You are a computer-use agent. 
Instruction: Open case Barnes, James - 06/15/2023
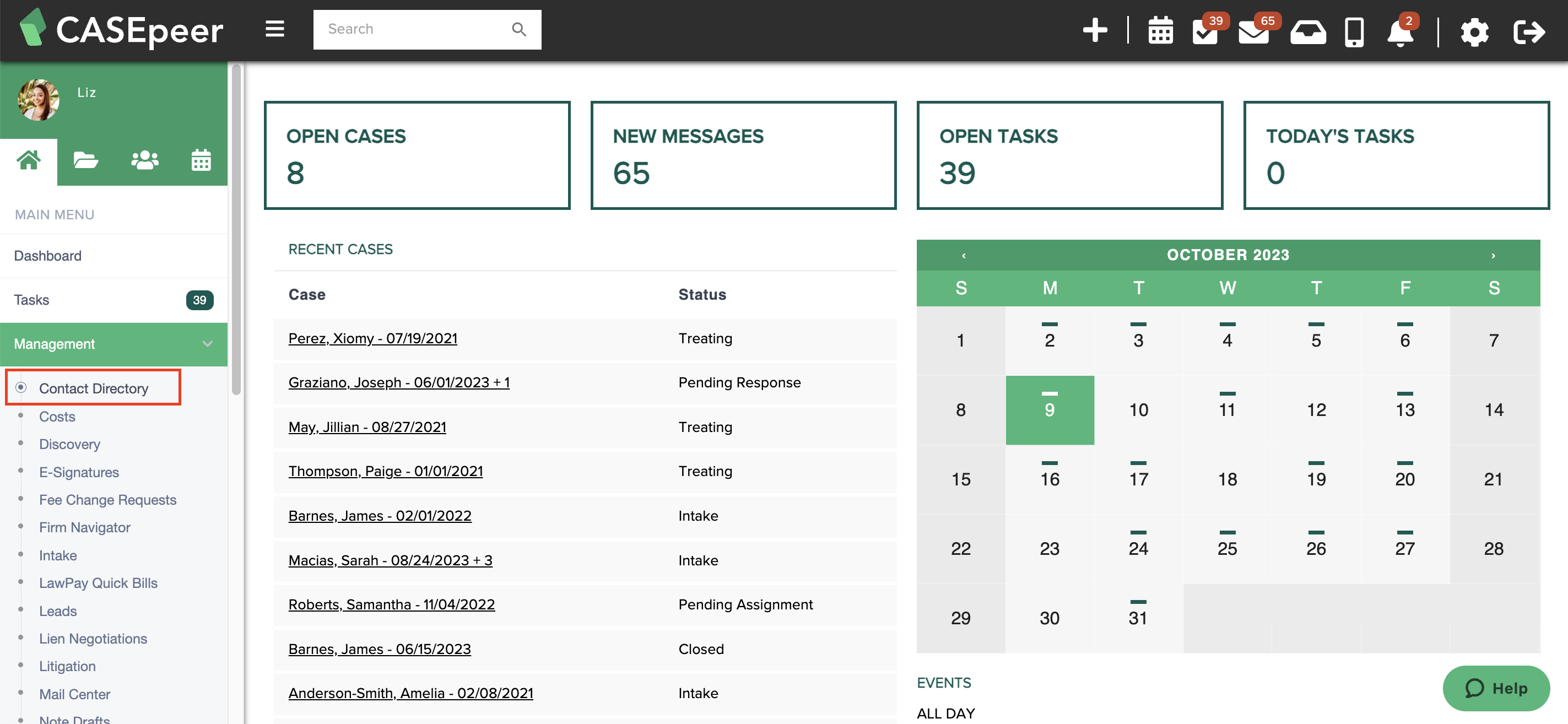pos(379,649)
